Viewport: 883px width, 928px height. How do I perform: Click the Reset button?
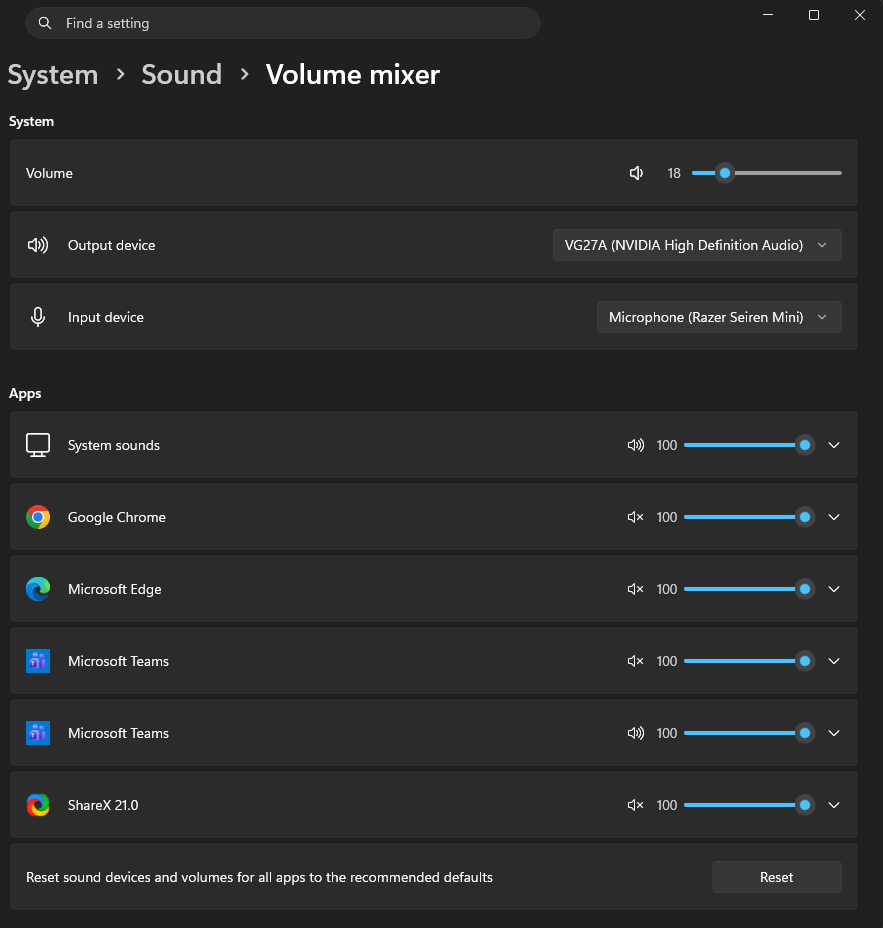pos(776,877)
